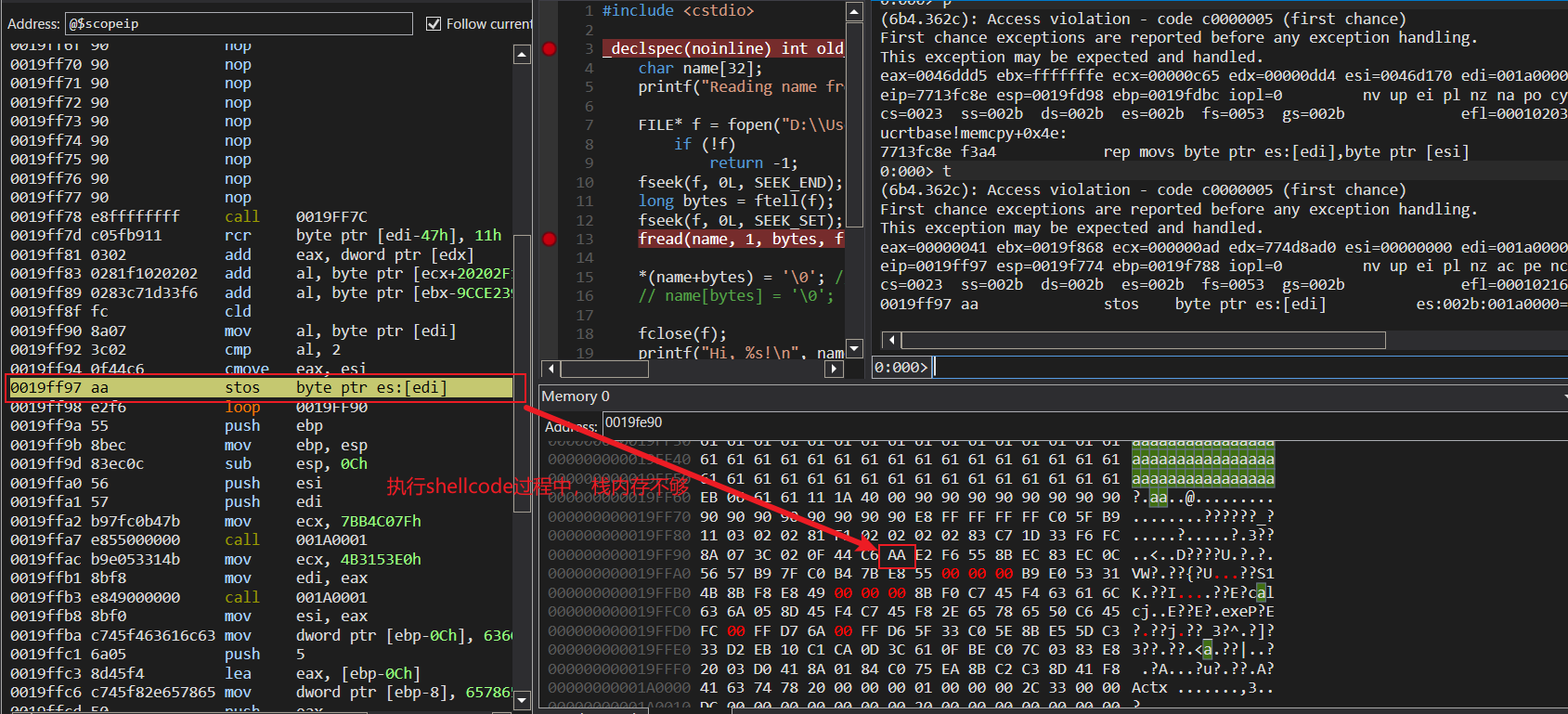Click source line return -1;
Screen dimensions: 1568x714
pyautogui.click(x=753, y=162)
